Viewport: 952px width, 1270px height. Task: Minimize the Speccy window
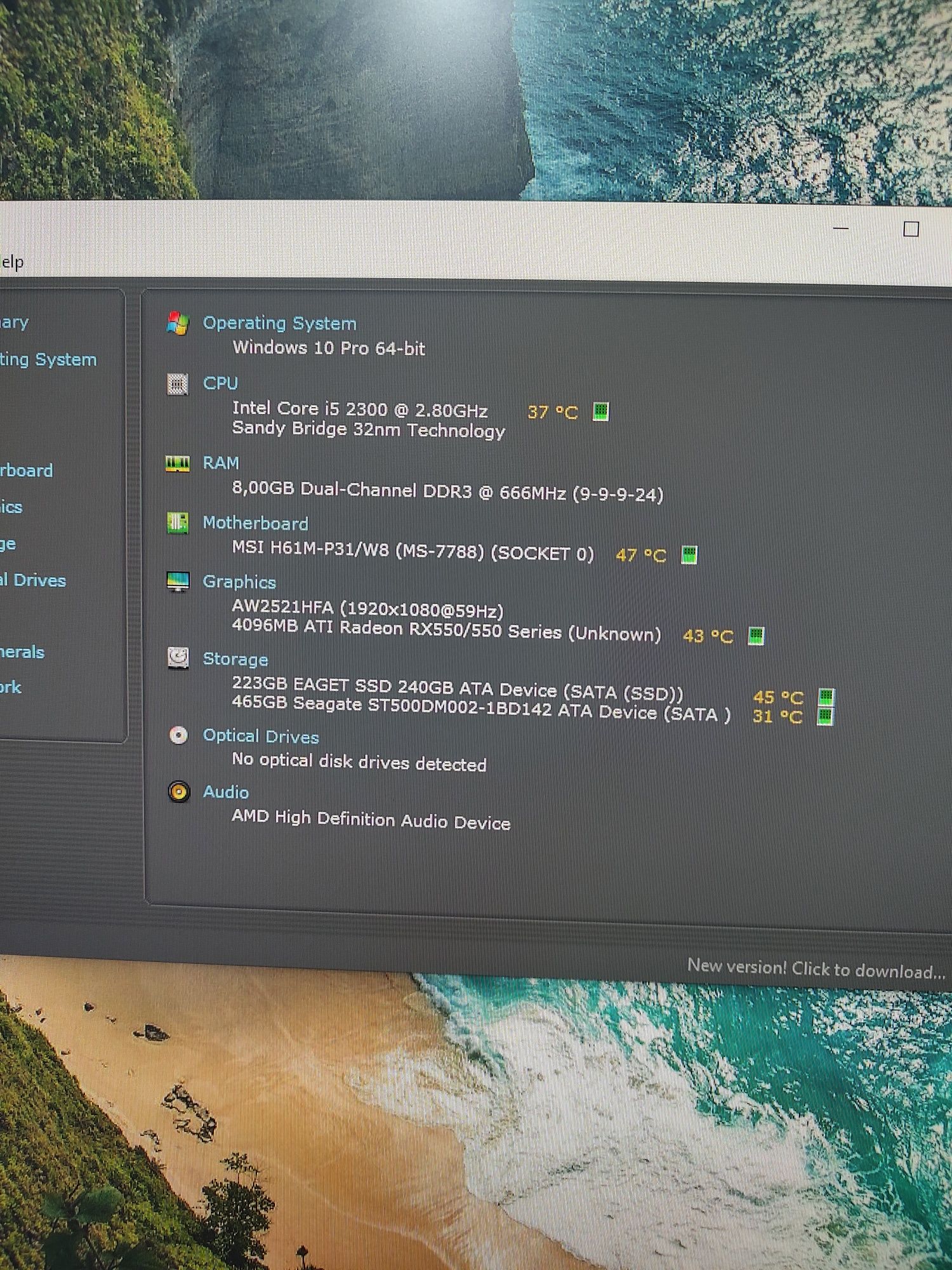(x=841, y=227)
